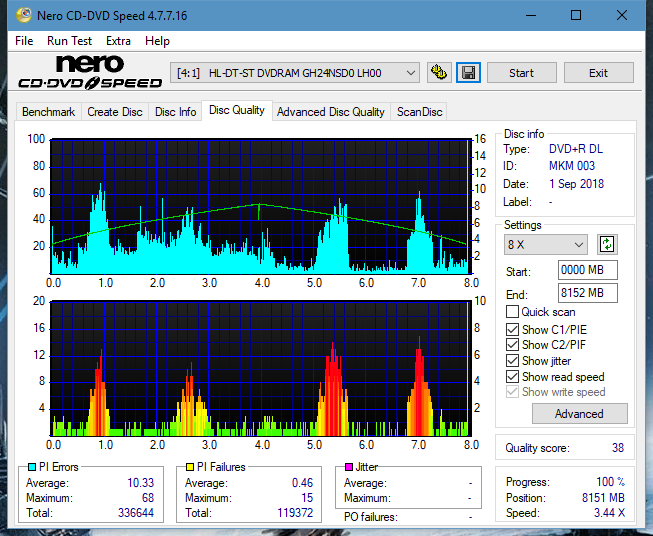Click the save floppy disk icon
The image size is (653, 536).
[x=468, y=73]
